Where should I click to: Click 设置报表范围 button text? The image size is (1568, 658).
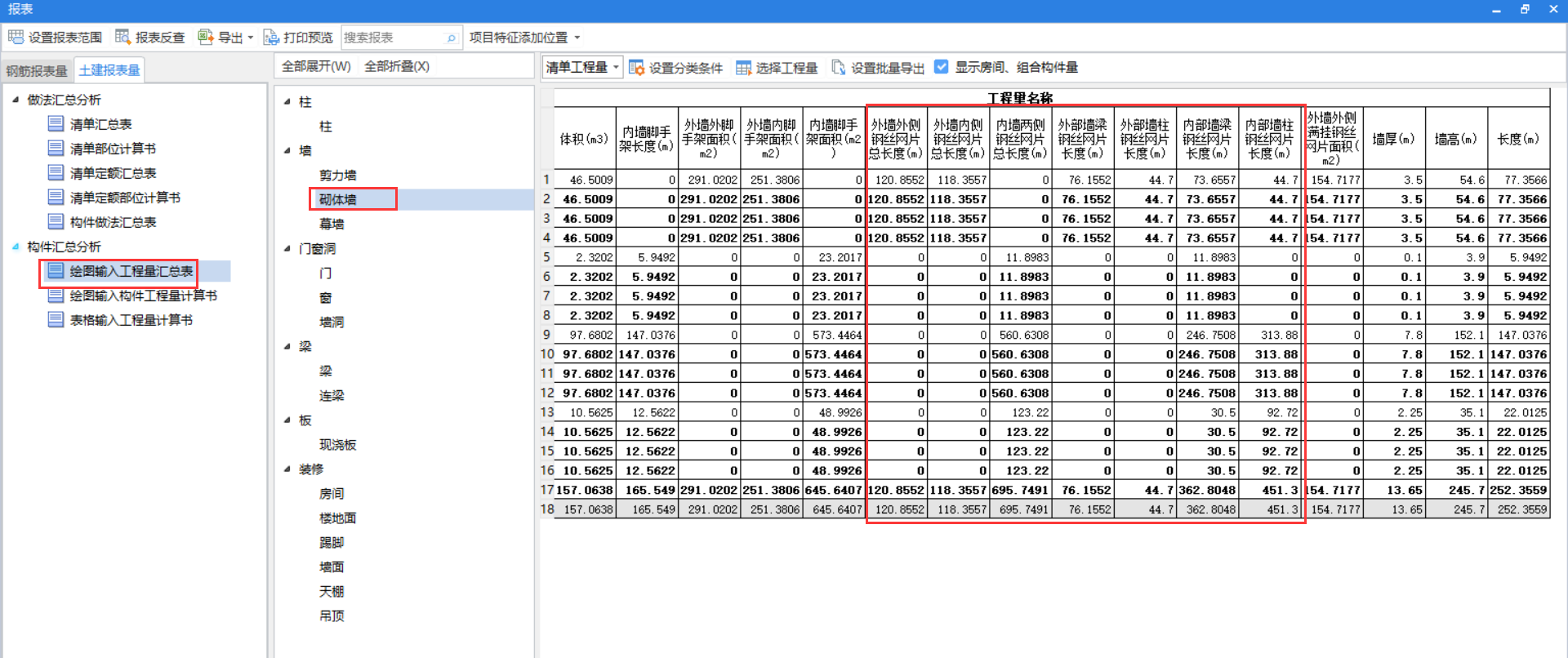(65, 38)
